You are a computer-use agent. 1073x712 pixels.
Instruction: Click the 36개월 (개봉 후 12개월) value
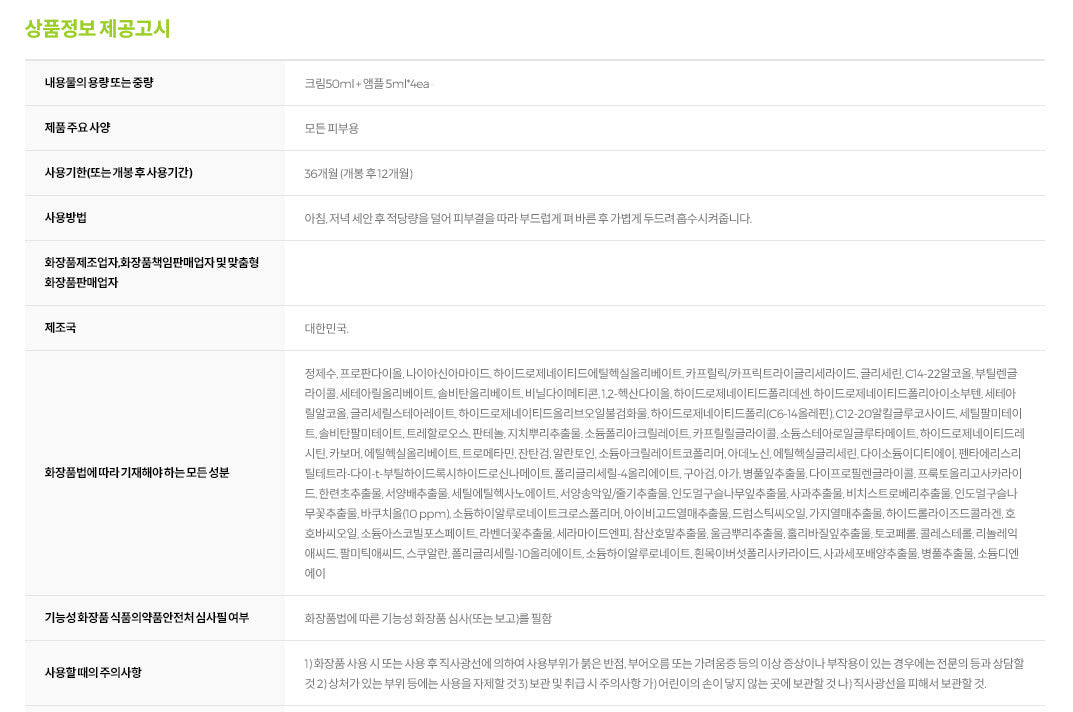(x=358, y=173)
